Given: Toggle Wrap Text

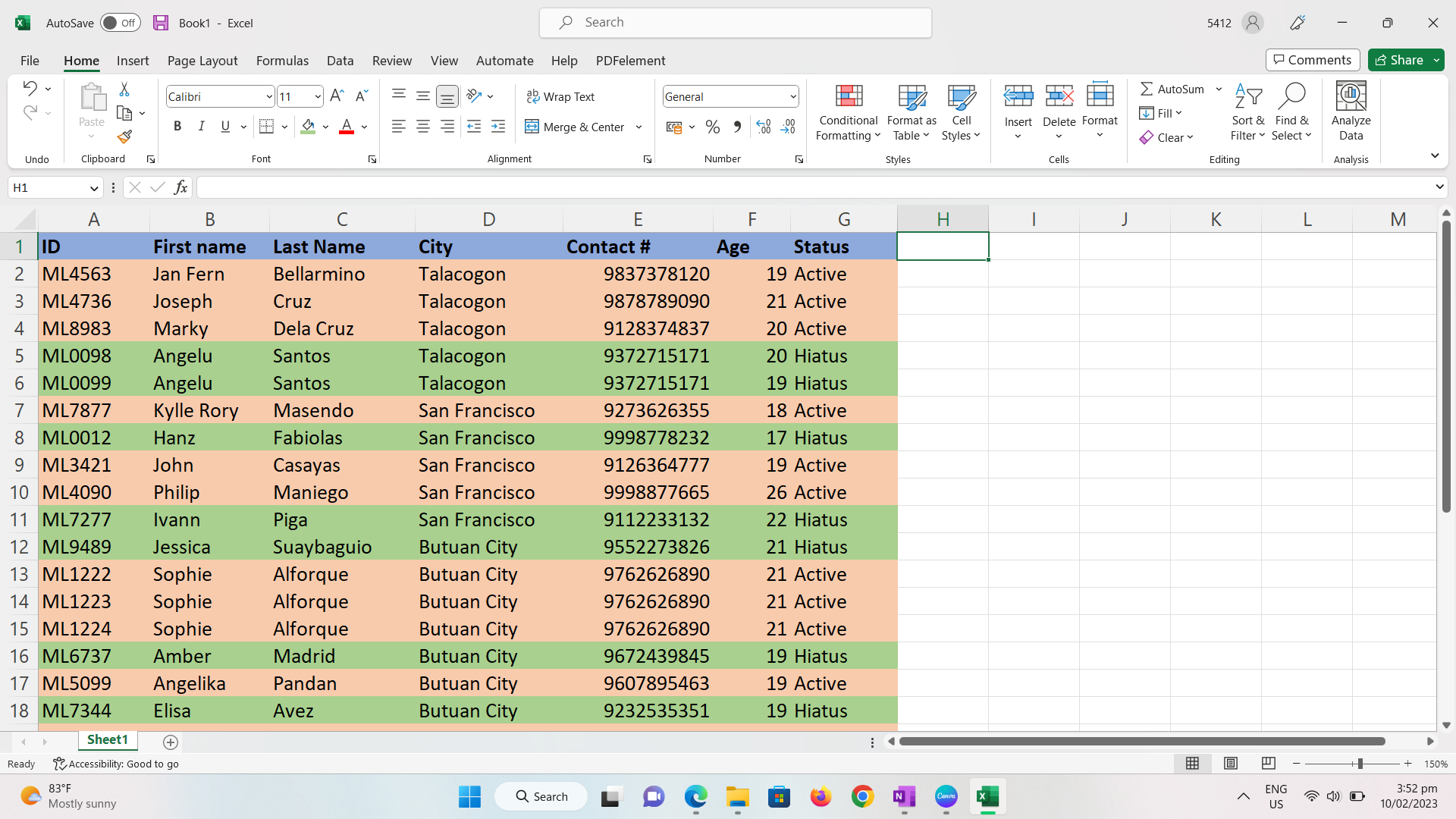Looking at the screenshot, I should click(560, 96).
